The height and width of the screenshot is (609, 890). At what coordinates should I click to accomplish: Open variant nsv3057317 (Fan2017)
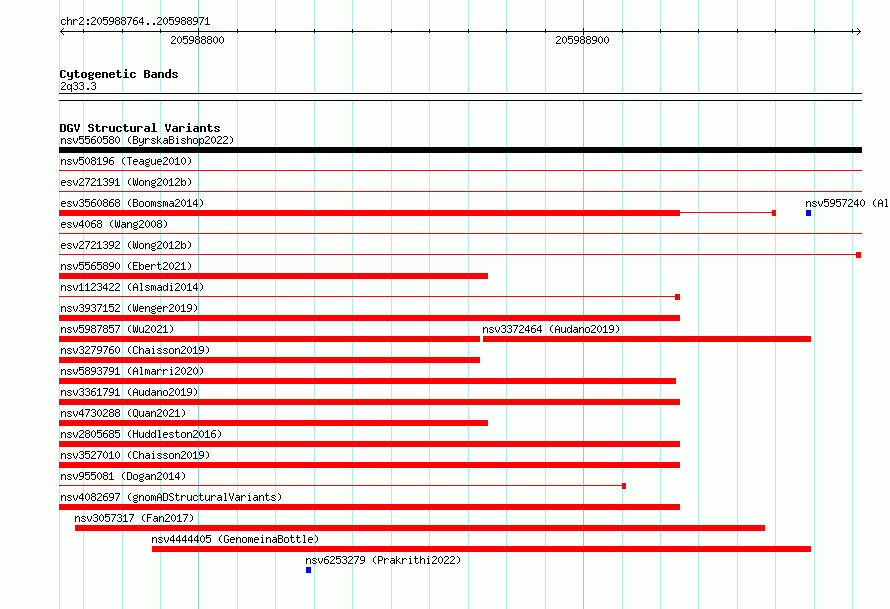[x=134, y=518]
